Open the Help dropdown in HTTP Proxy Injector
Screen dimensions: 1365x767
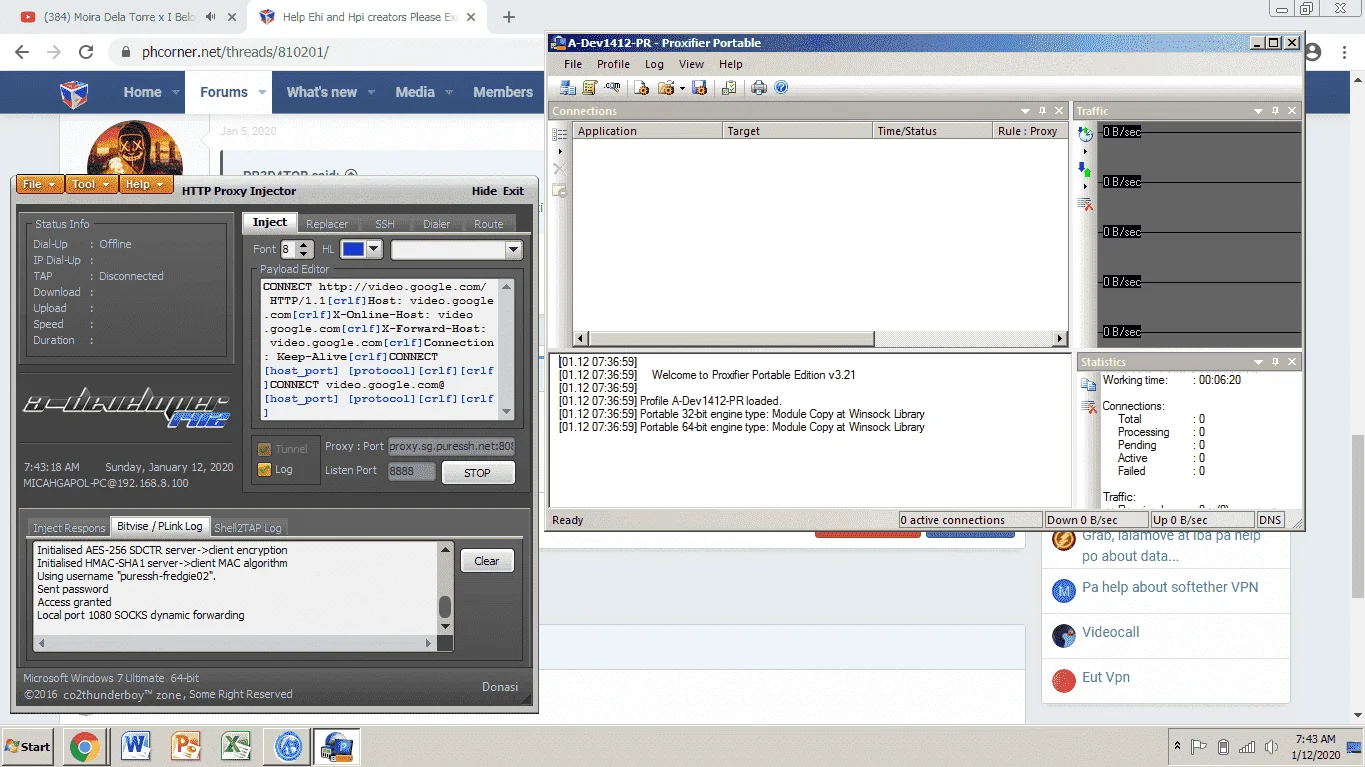pyautogui.click(x=146, y=184)
